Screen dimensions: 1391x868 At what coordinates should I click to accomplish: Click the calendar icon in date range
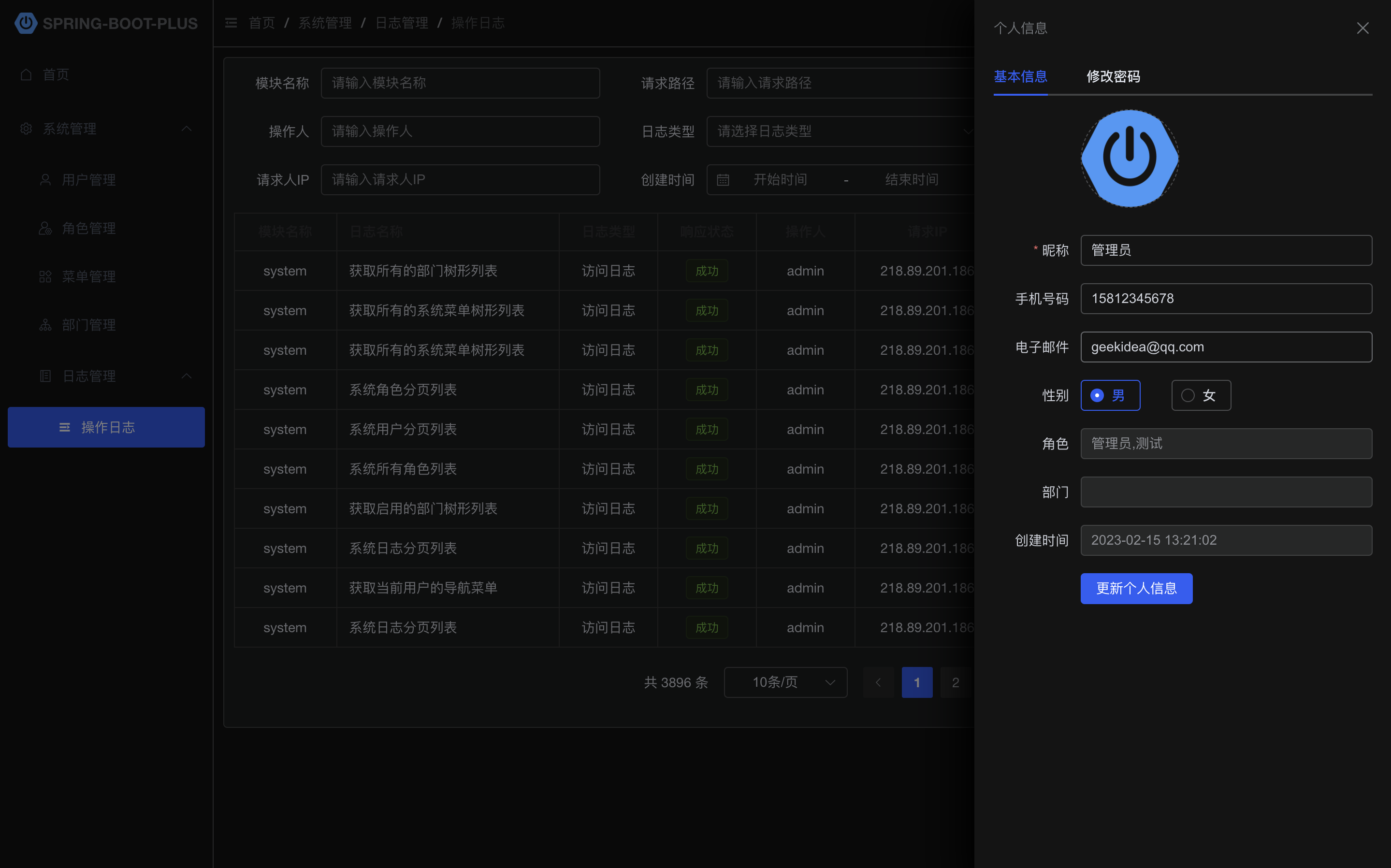723,180
